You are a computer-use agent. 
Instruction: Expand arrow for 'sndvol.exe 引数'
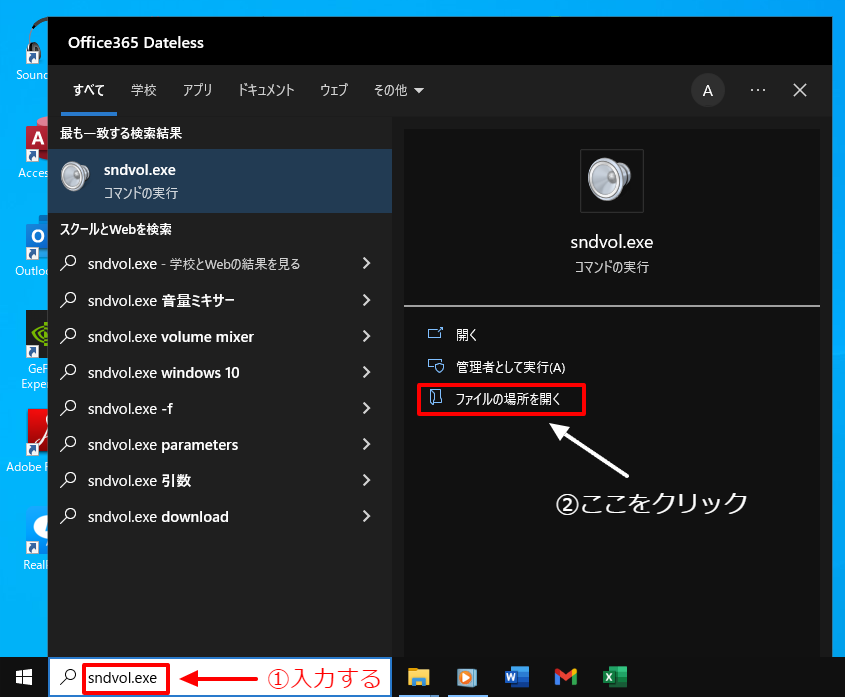click(x=366, y=480)
